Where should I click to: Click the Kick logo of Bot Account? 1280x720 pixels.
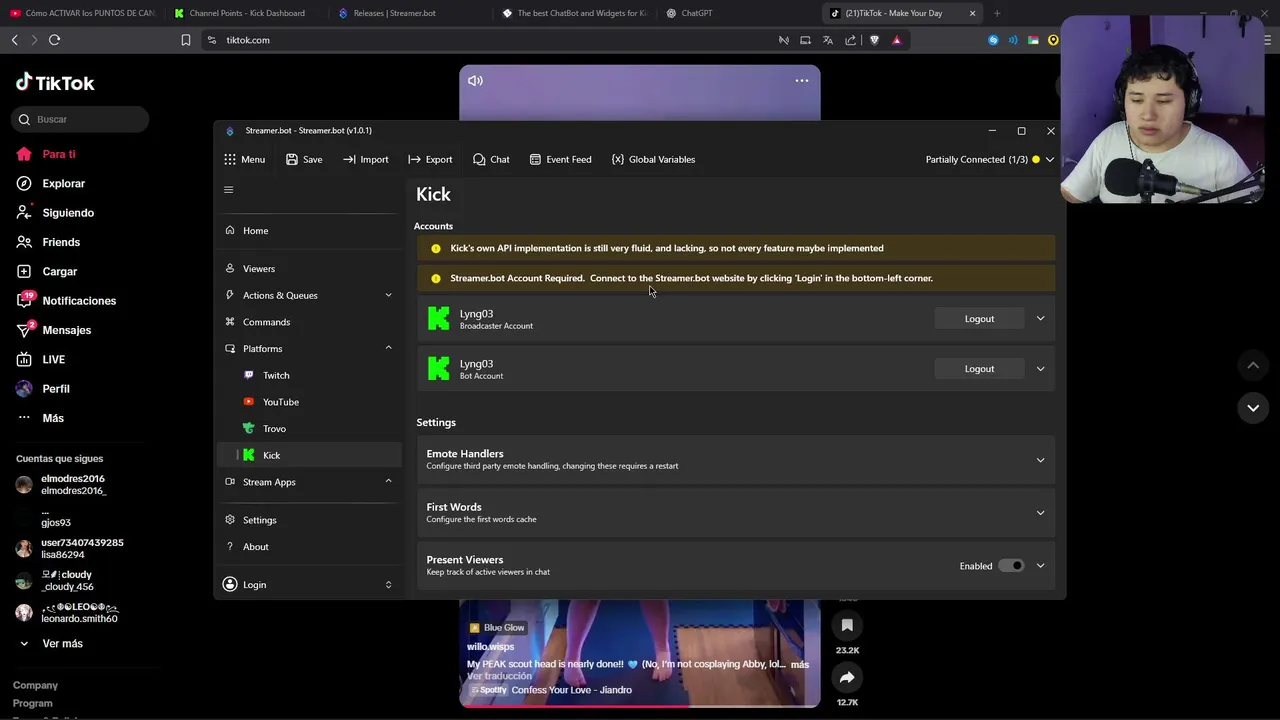(438, 368)
